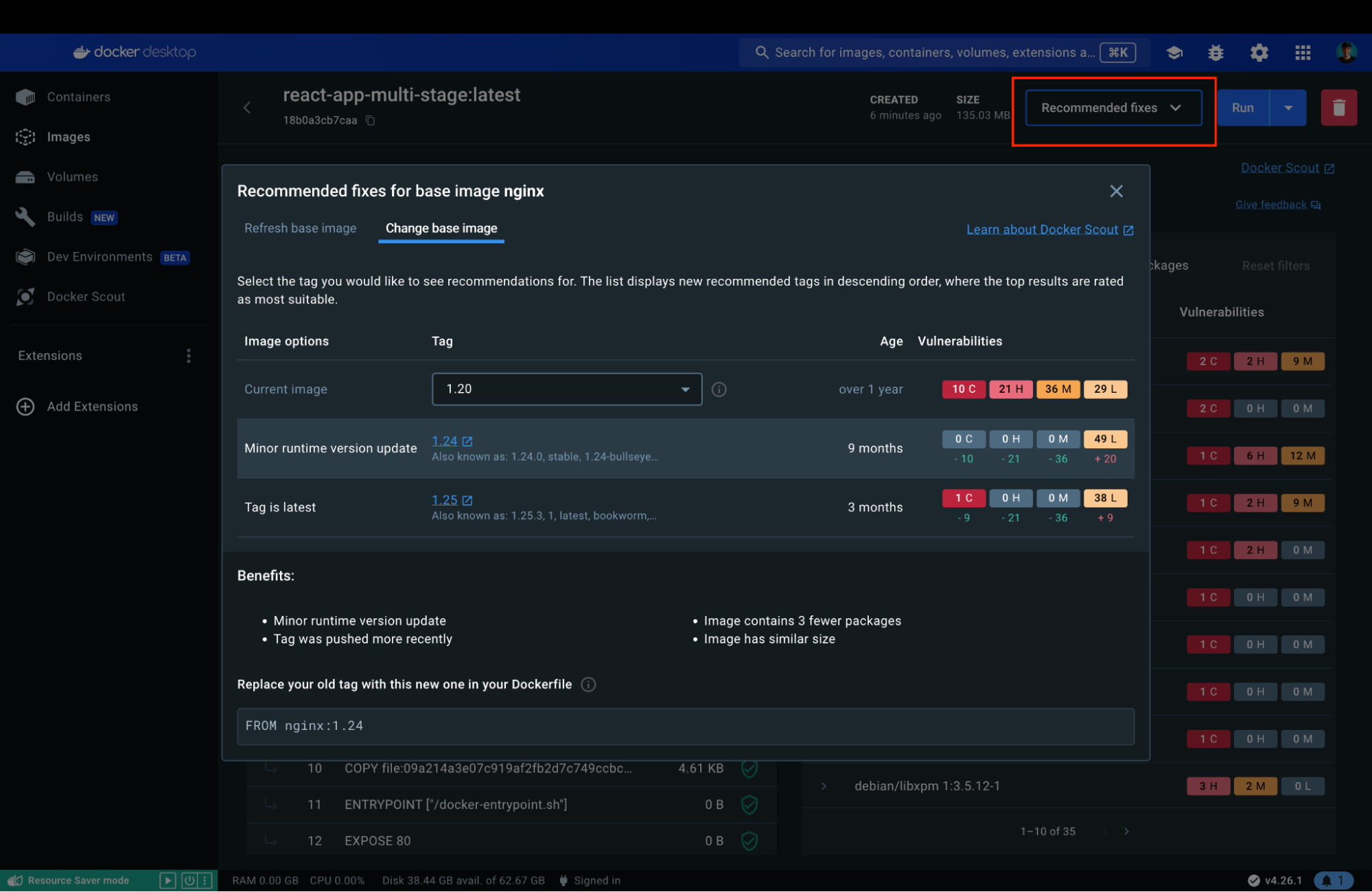The height and width of the screenshot is (892, 1372).
Task: Open Settings gear in top bar
Action: (x=1259, y=52)
